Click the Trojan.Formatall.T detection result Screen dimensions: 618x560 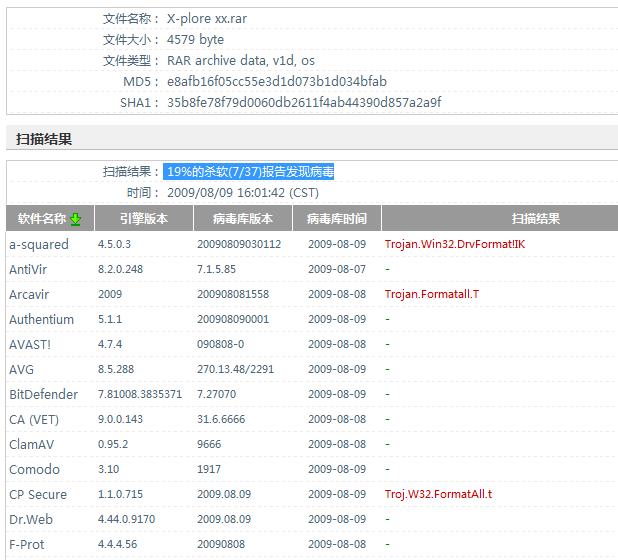click(x=432, y=294)
